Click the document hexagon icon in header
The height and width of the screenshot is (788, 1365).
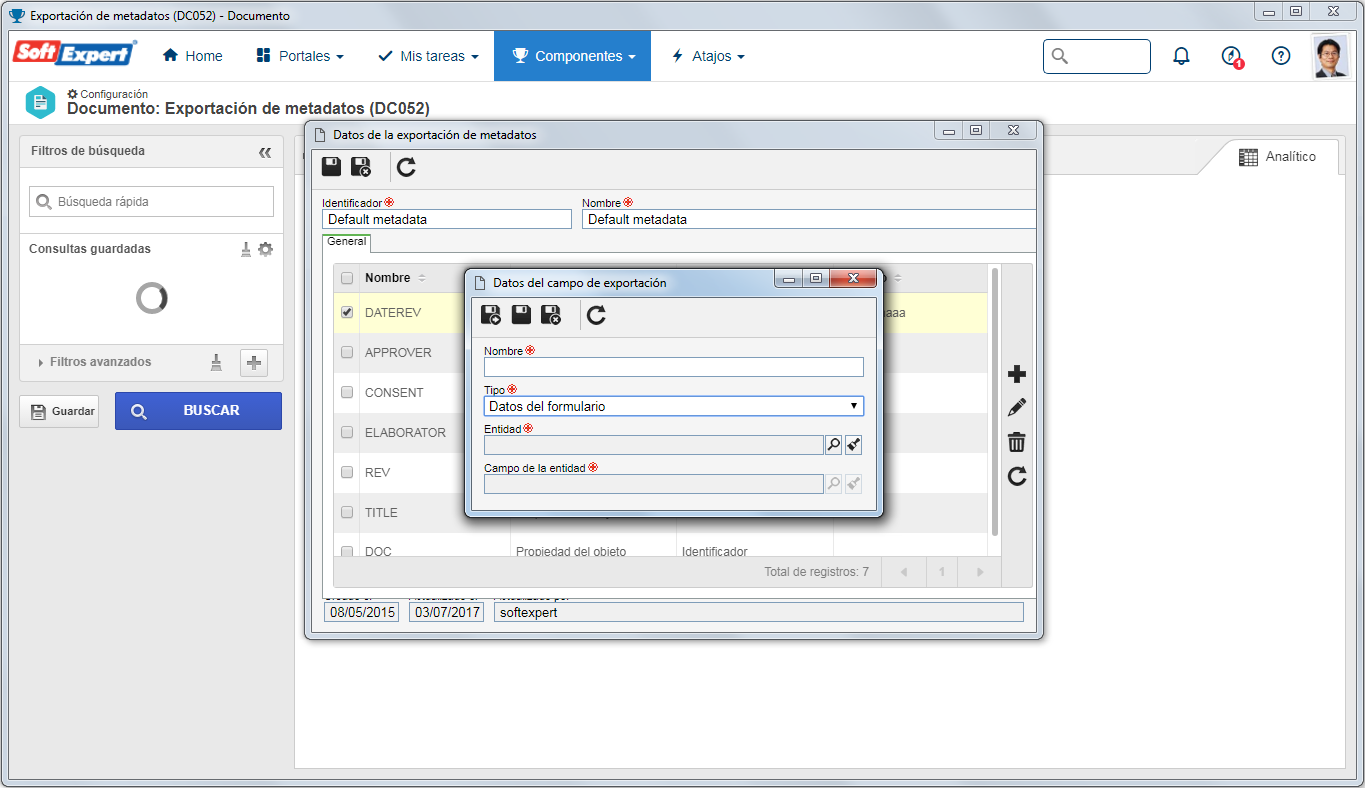(40, 101)
